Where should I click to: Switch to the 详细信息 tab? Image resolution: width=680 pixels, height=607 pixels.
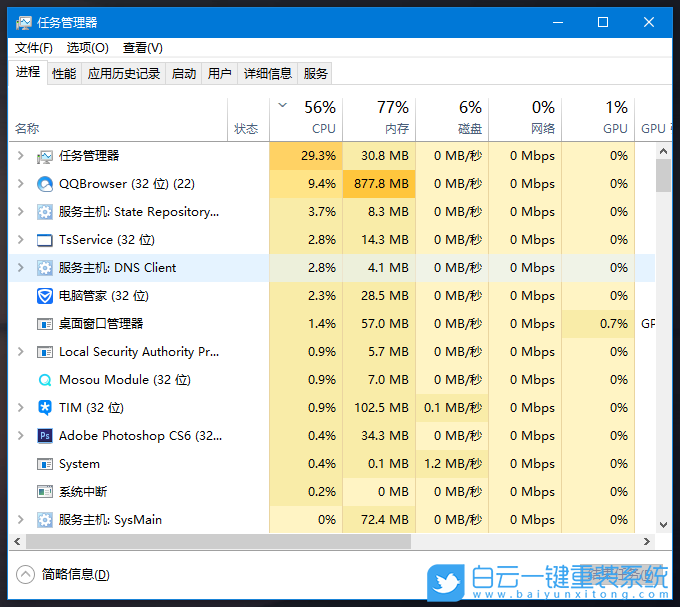[268, 74]
